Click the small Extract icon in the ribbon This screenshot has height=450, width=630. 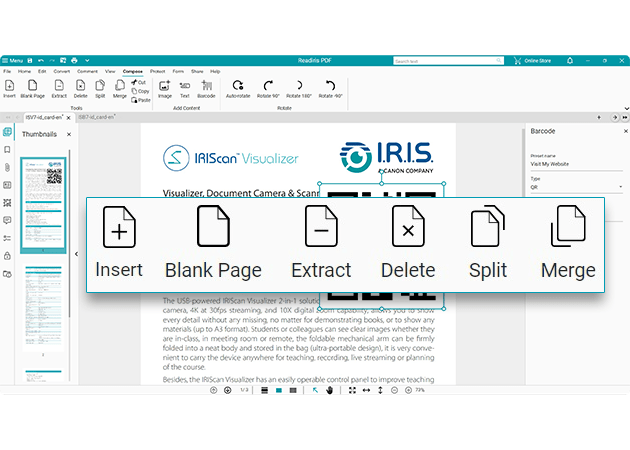tap(59, 86)
